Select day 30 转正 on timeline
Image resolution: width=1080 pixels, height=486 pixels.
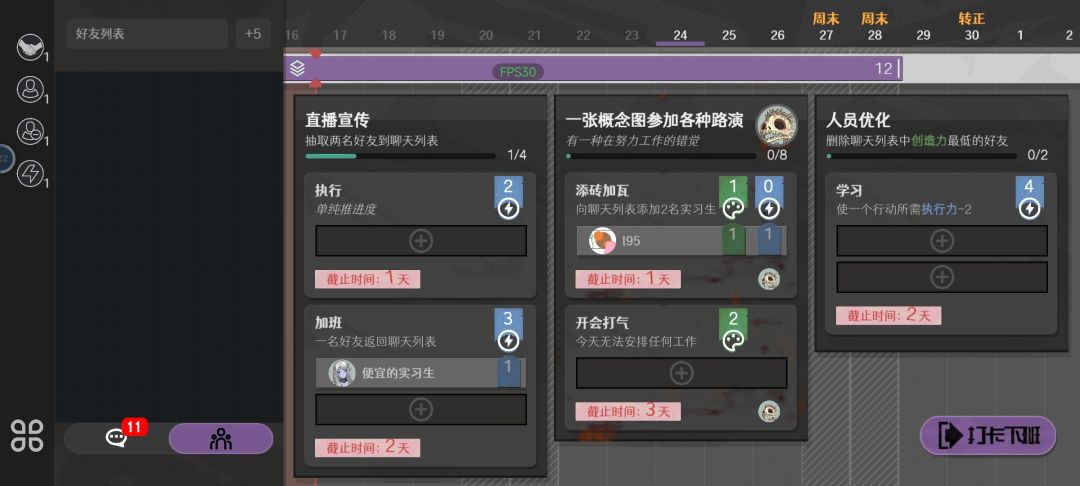[x=971, y=28]
